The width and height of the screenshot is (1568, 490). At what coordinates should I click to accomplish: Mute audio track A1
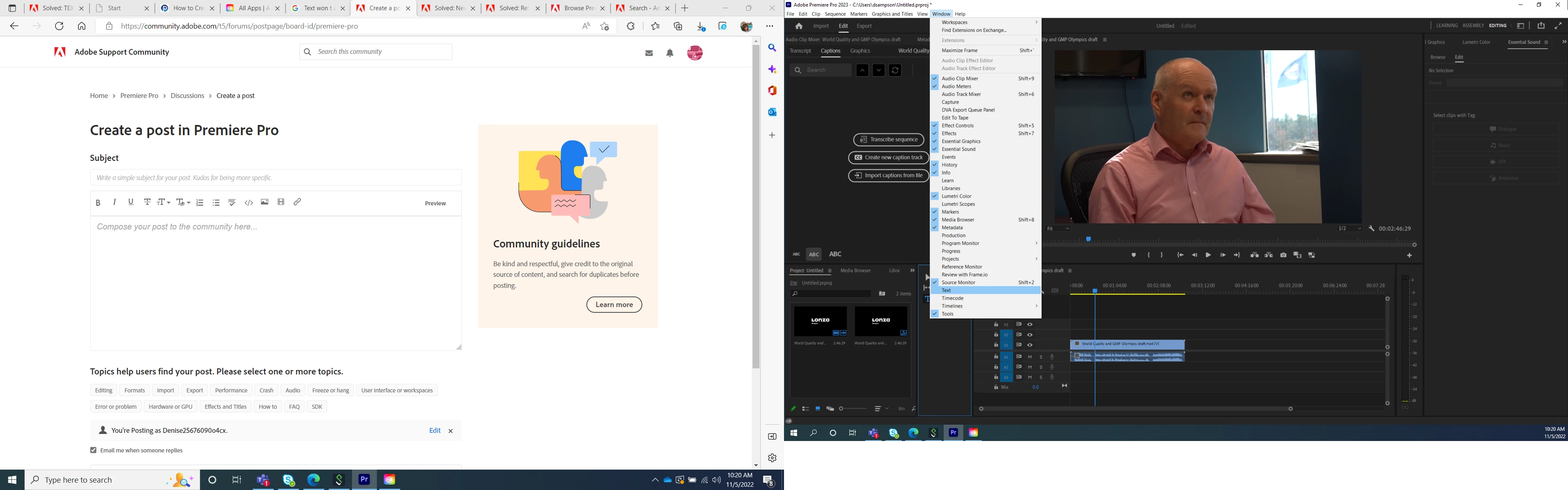[1030, 357]
